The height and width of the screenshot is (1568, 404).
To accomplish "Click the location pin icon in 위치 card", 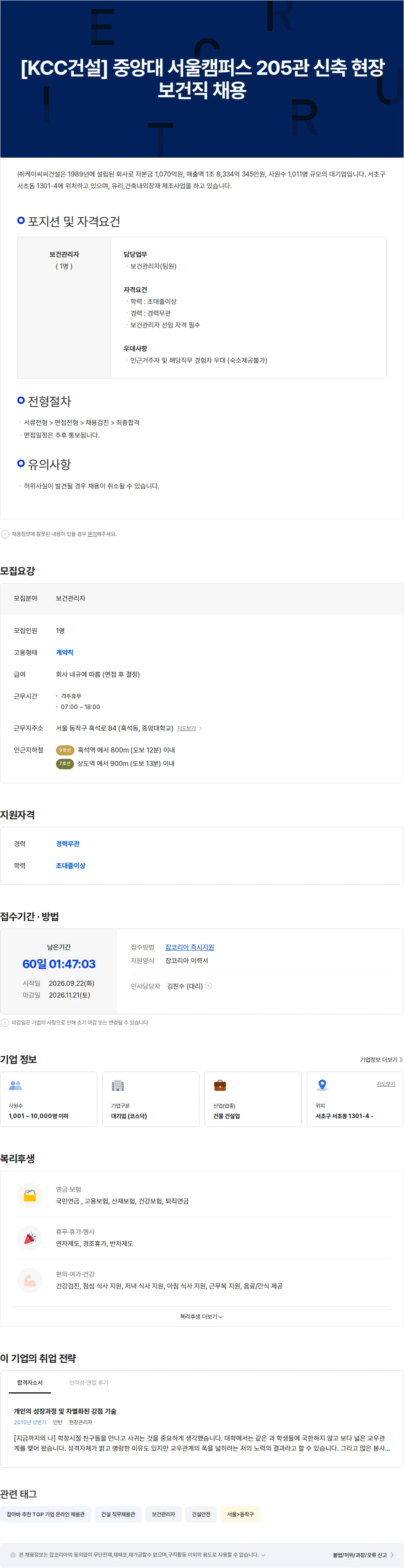I will point(322,1085).
